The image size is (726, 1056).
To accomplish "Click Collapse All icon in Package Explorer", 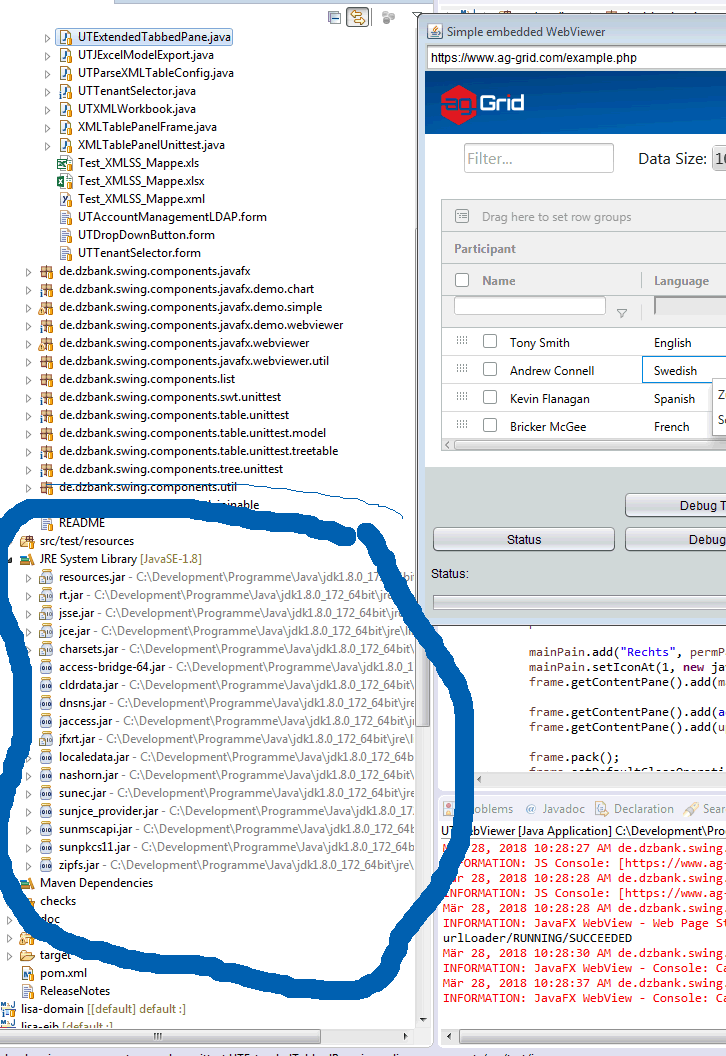I will [334, 17].
